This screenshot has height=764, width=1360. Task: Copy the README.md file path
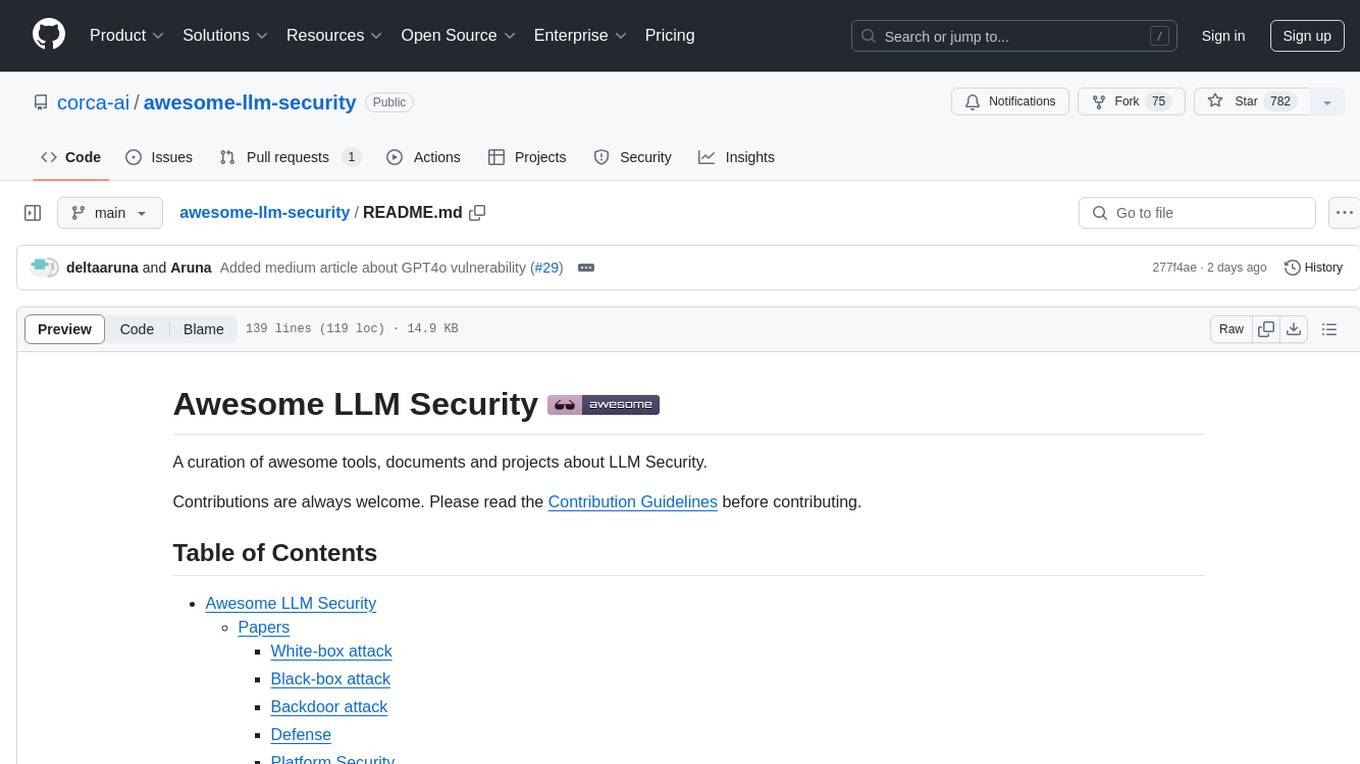click(x=477, y=213)
